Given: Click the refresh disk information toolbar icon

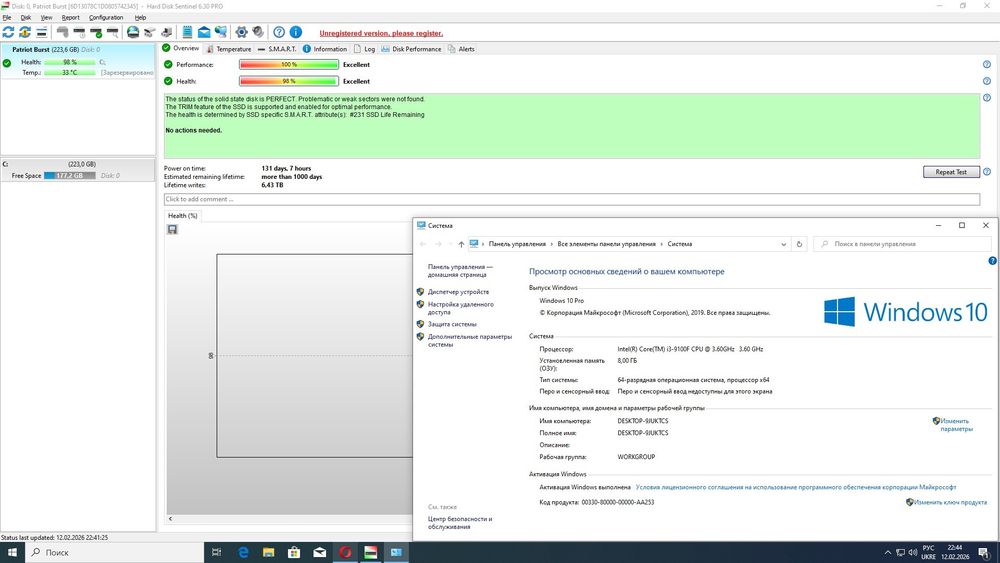Looking at the screenshot, I should (8, 32).
